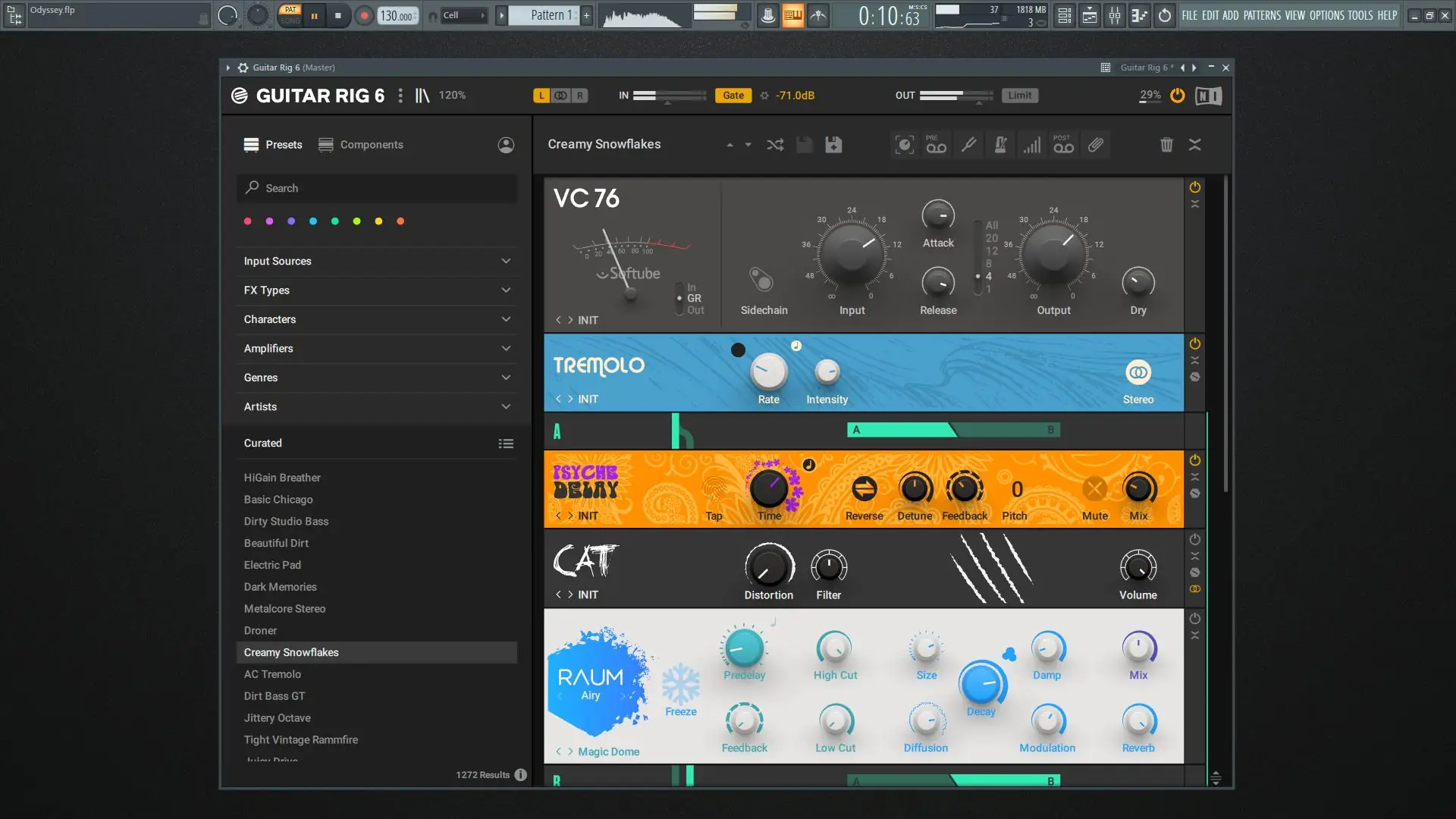
Task: Select the AC Tremolo preset
Action: (272, 674)
